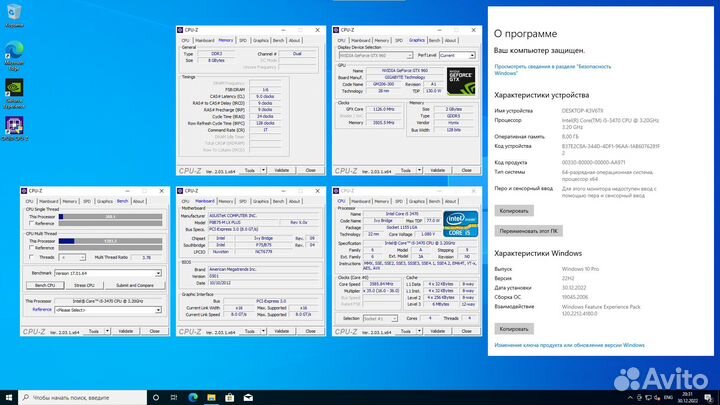
Task: Open the Recycle Bin desktop icon
Action: click(x=14, y=15)
